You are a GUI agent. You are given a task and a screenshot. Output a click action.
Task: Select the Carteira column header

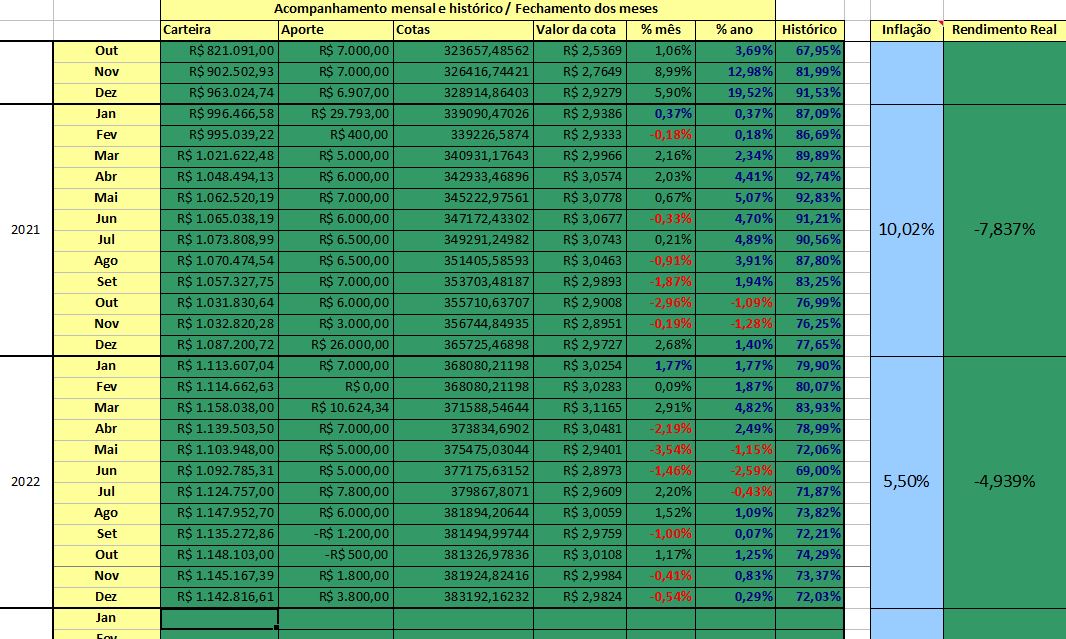[220, 30]
